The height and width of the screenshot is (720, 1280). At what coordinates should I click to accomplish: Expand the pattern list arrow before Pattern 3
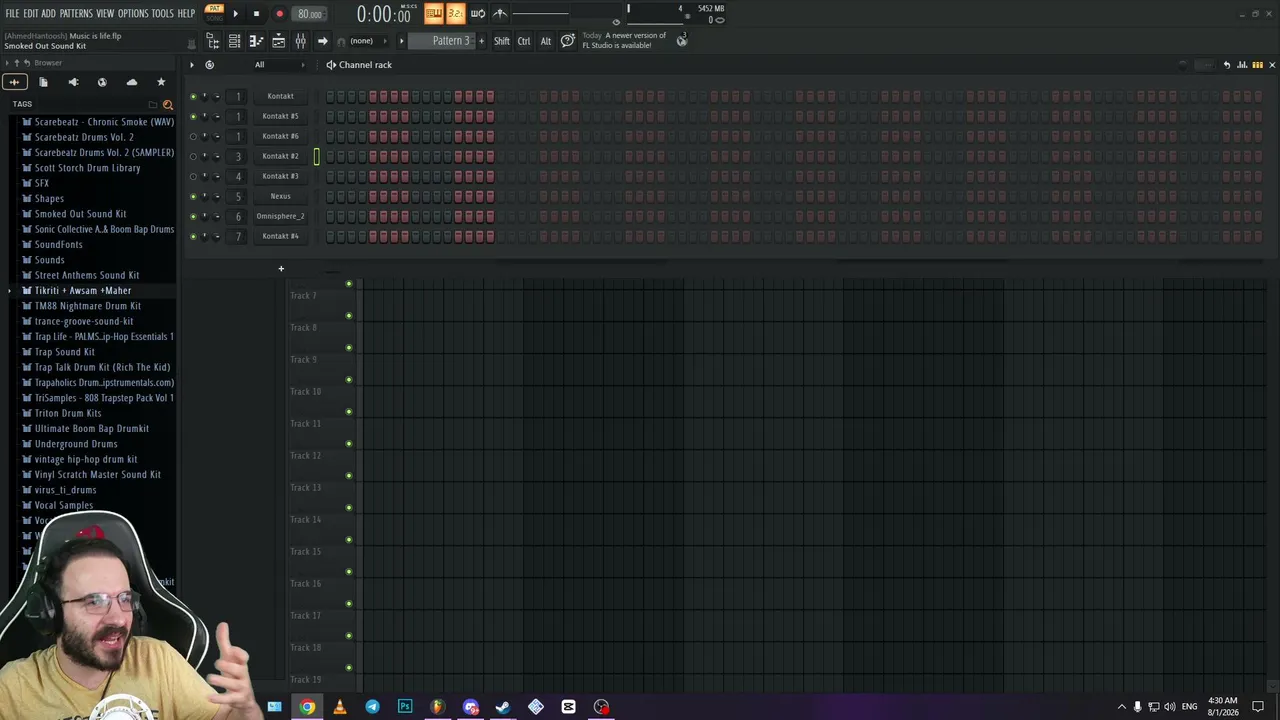pyautogui.click(x=402, y=41)
